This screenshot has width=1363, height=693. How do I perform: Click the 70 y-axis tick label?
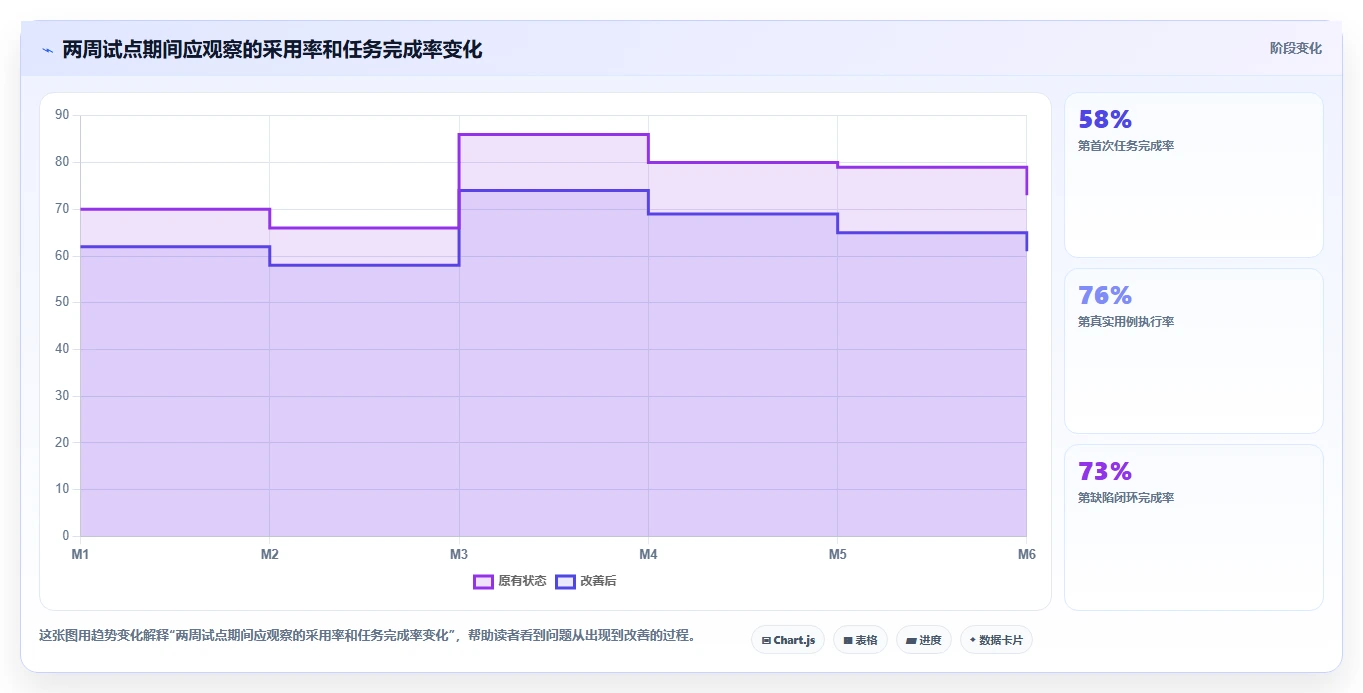62,209
